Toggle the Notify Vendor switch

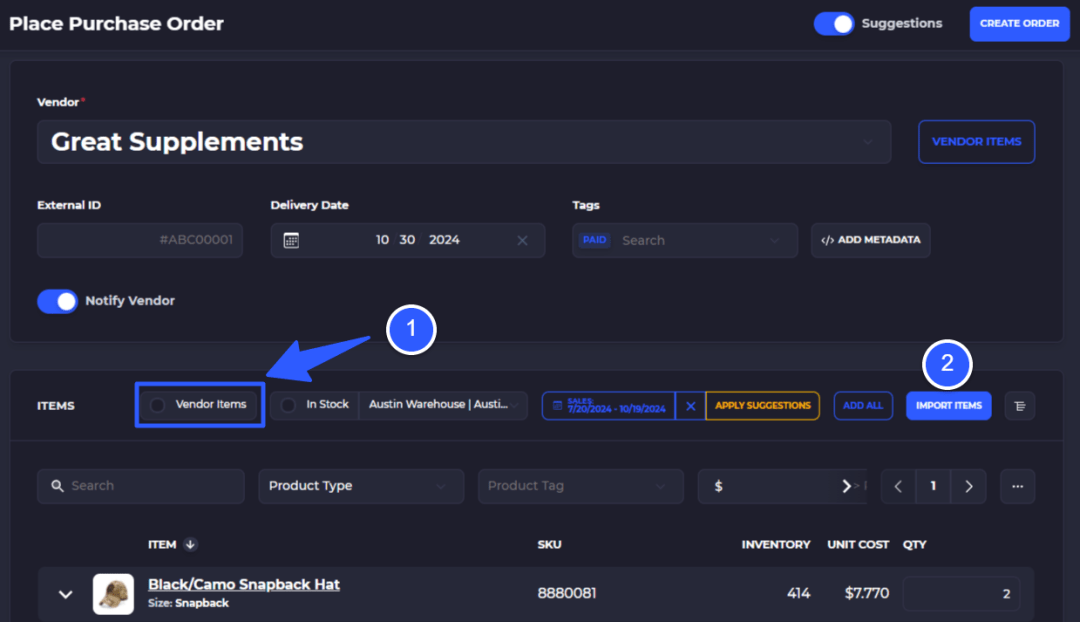(57, 301)
